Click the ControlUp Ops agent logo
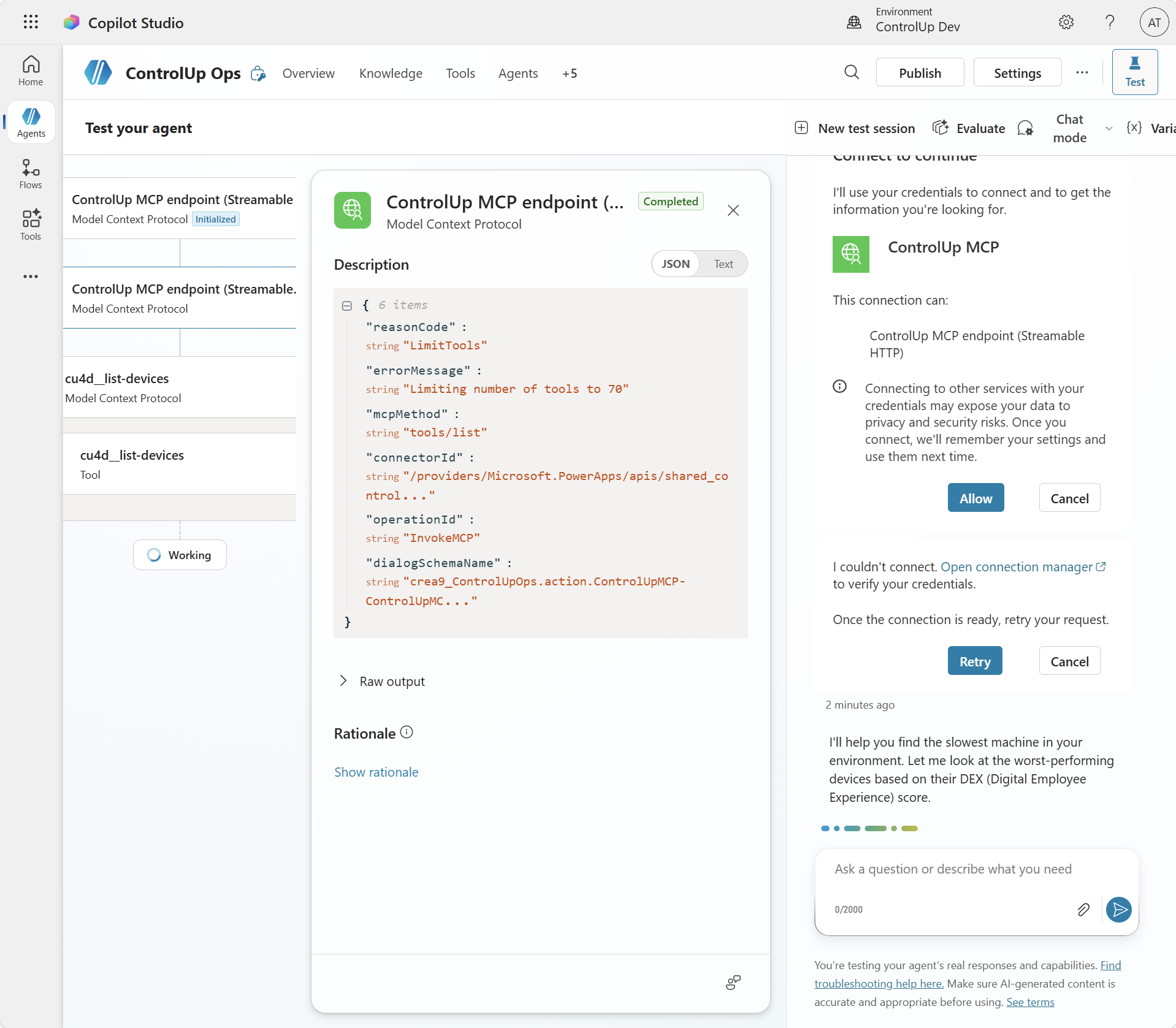Viewport: 1176px width, 1028px height. click(98, 73)
